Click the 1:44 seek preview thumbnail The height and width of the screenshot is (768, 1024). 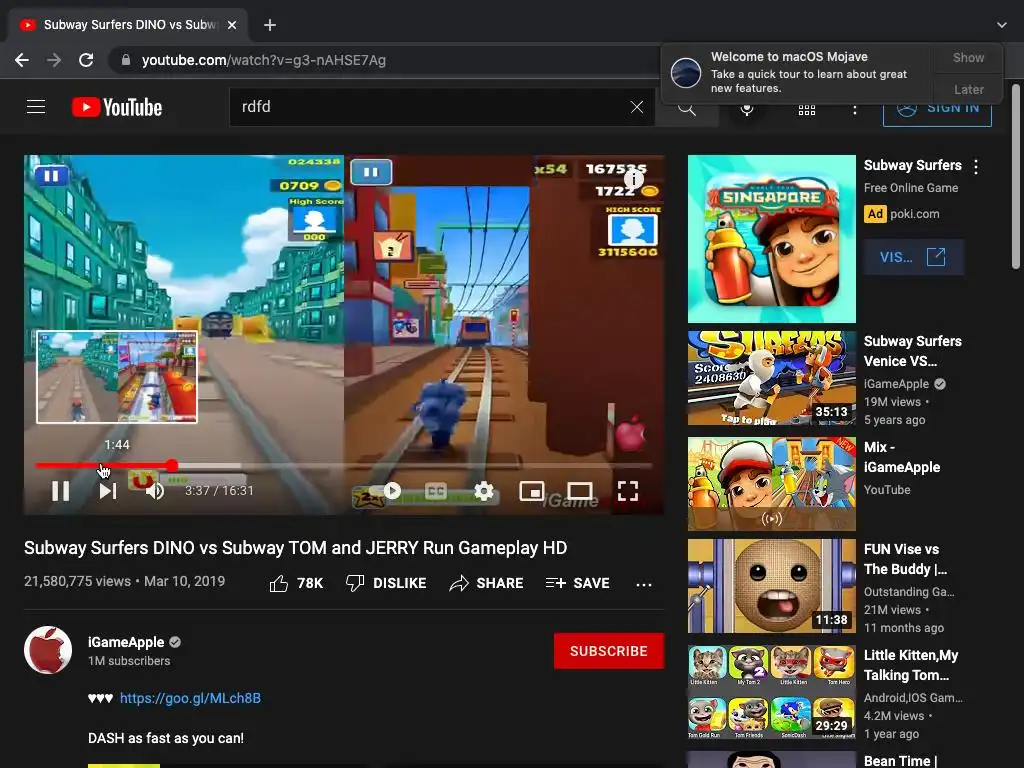click(117, 377)
